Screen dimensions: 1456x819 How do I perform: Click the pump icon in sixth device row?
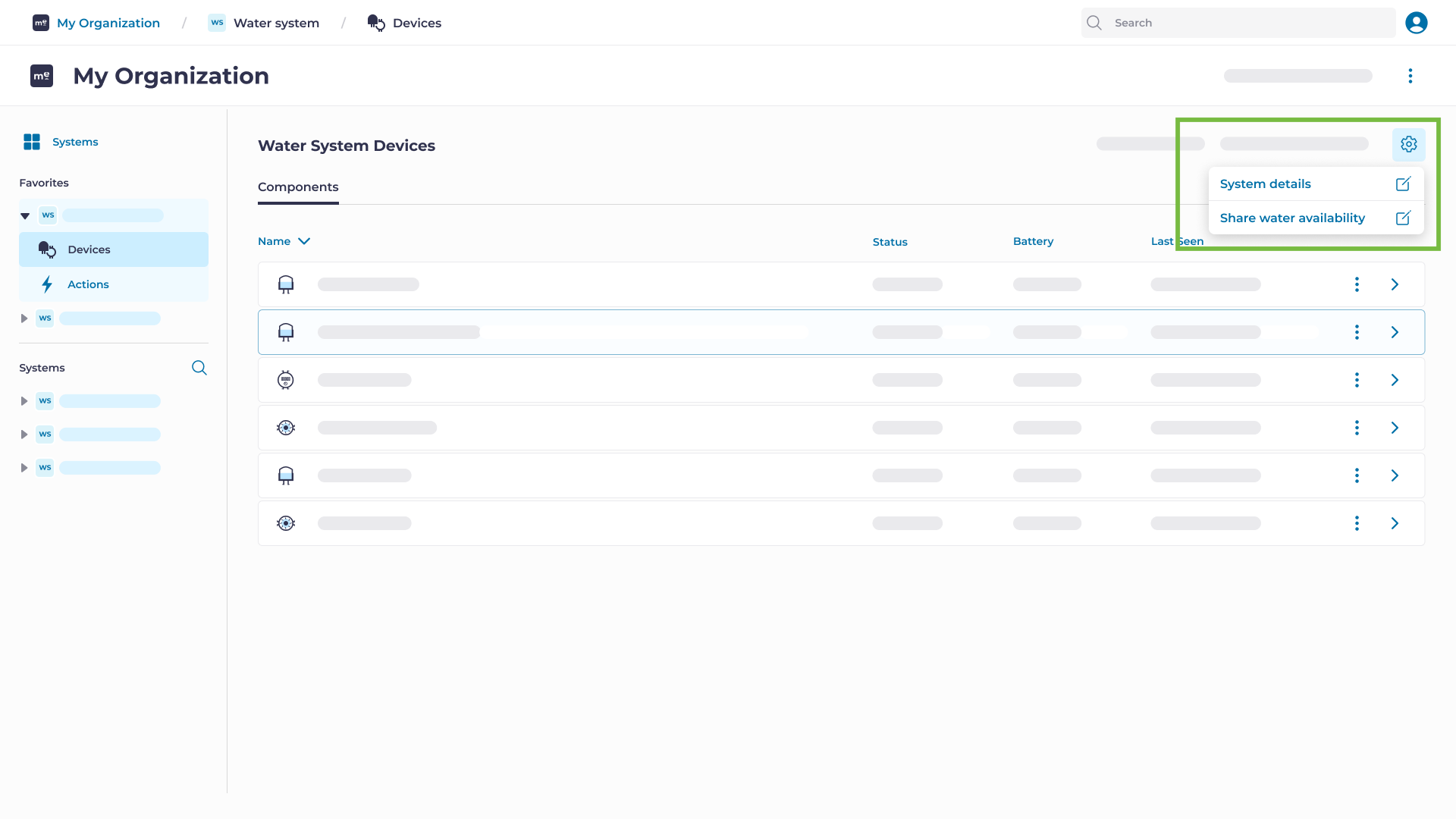(x=286, y=523)
